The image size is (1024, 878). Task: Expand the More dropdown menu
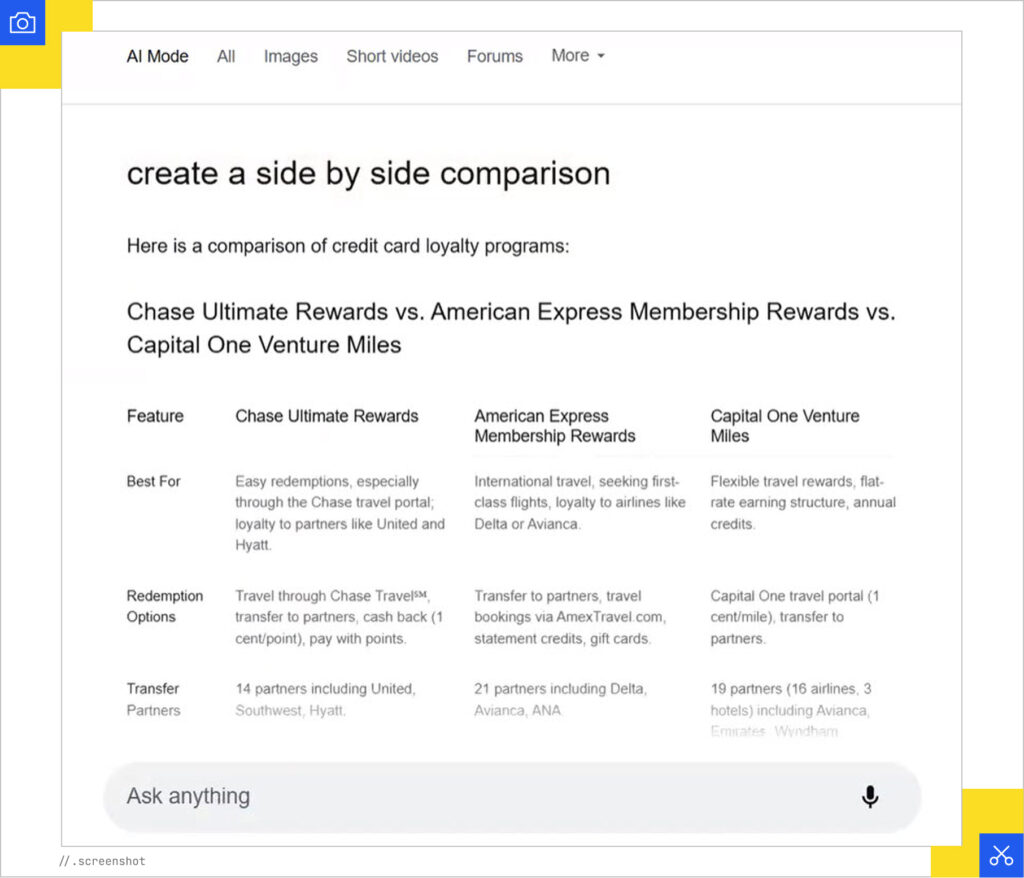tap(578, 56)
